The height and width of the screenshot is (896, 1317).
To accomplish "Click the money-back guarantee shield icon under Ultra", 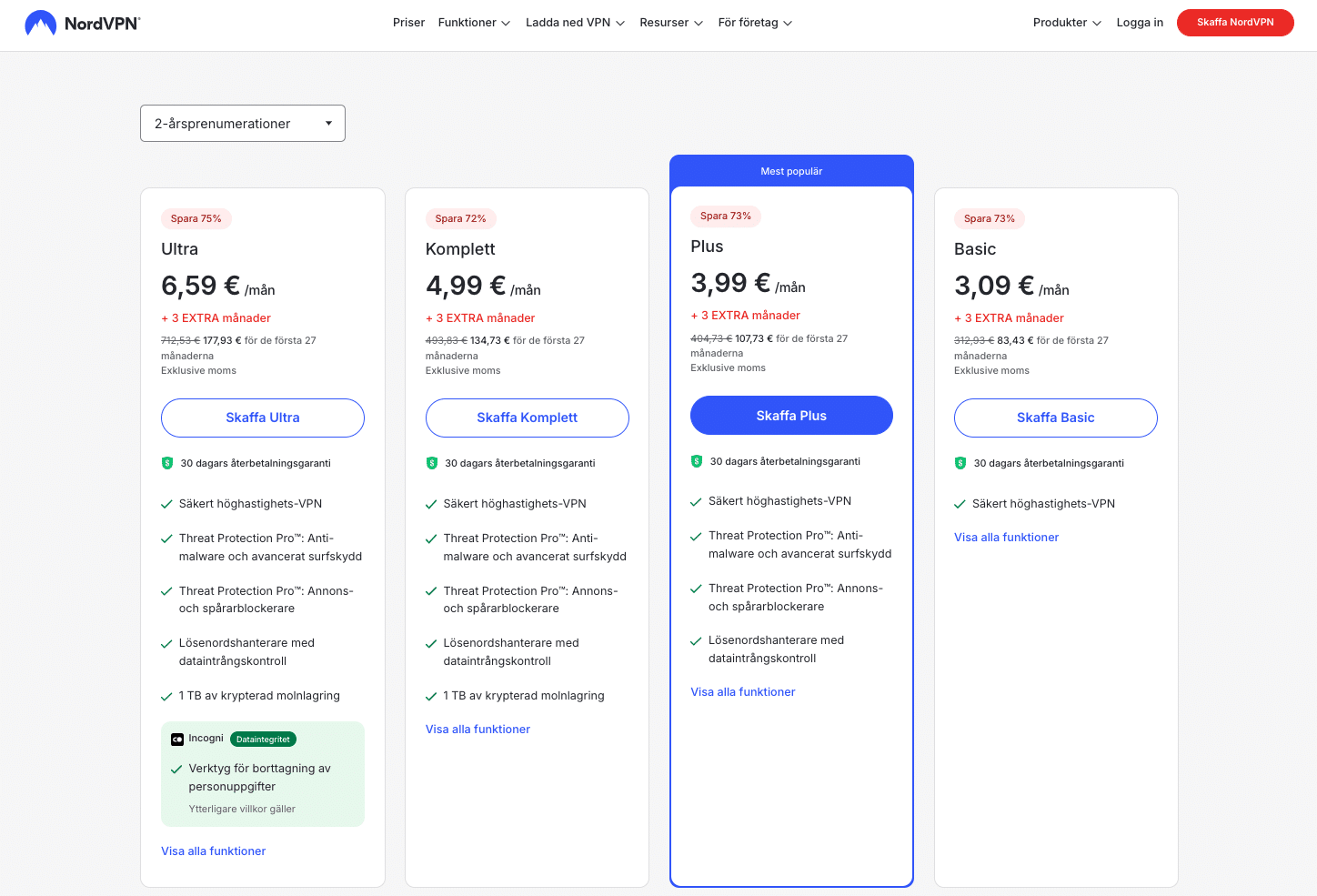I will pos(167,463).
